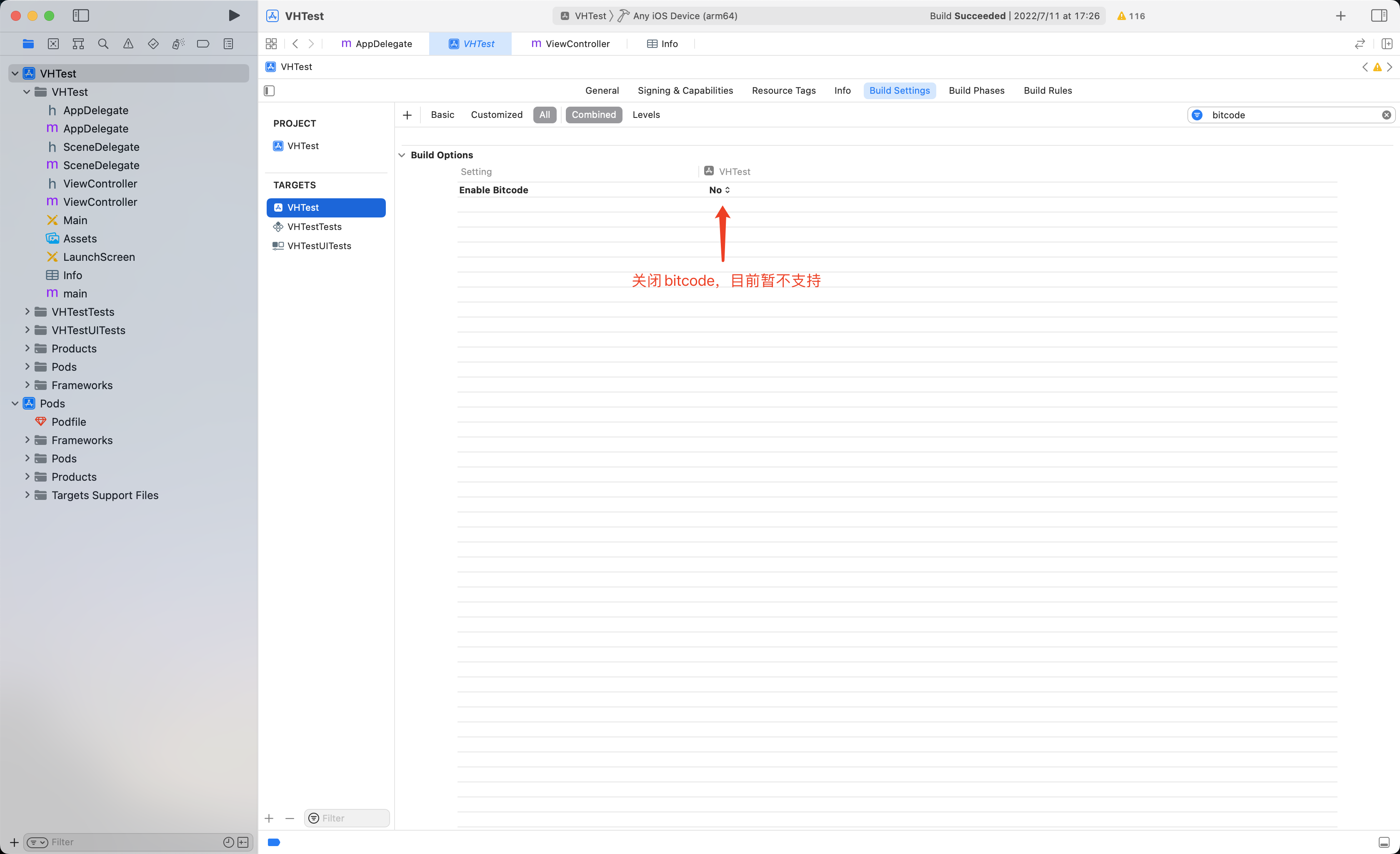Viewport: 1400px width, 854px height.
Task: Run the build with the play button
Action: pos(233,15)
